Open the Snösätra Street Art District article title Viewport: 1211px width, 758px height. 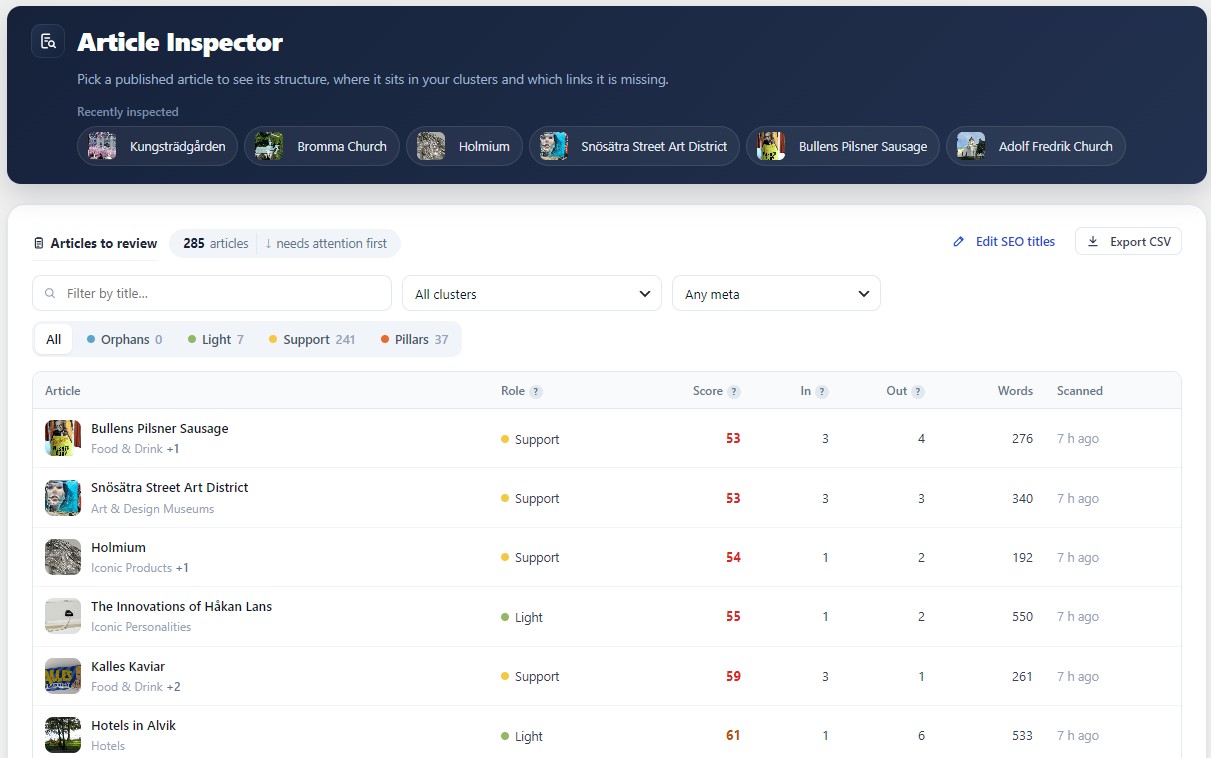(170, 487)
